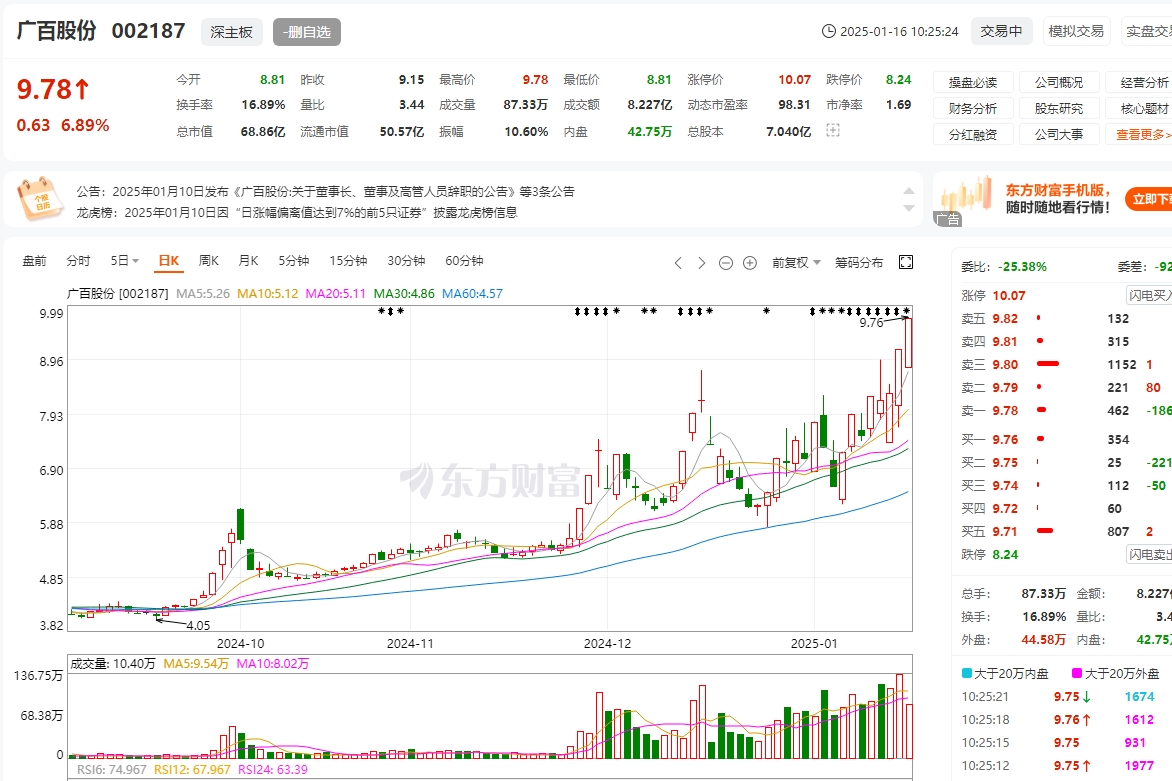
Task: Remove stock from watchlist via 删自选
Action: (306, 32)
